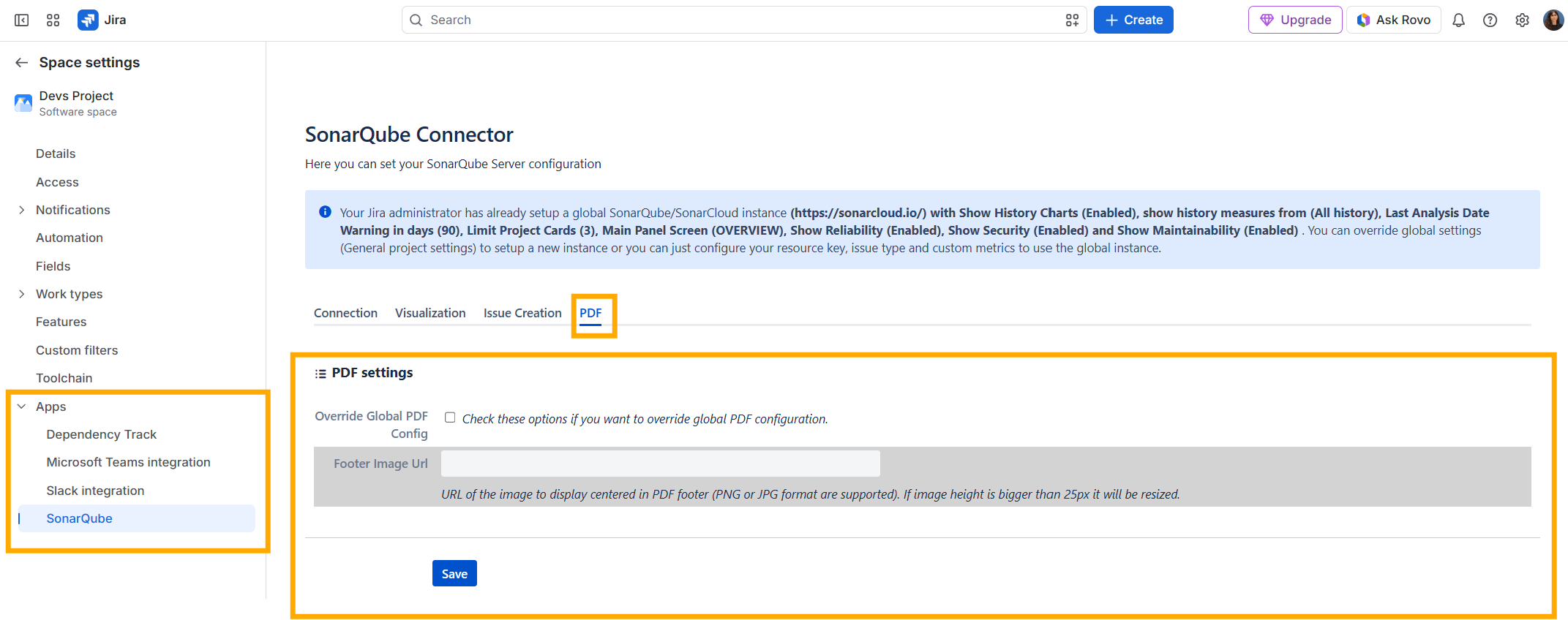1568x620 pixels.
Task: Open Dependency Track app
Action: coord(102,434)
